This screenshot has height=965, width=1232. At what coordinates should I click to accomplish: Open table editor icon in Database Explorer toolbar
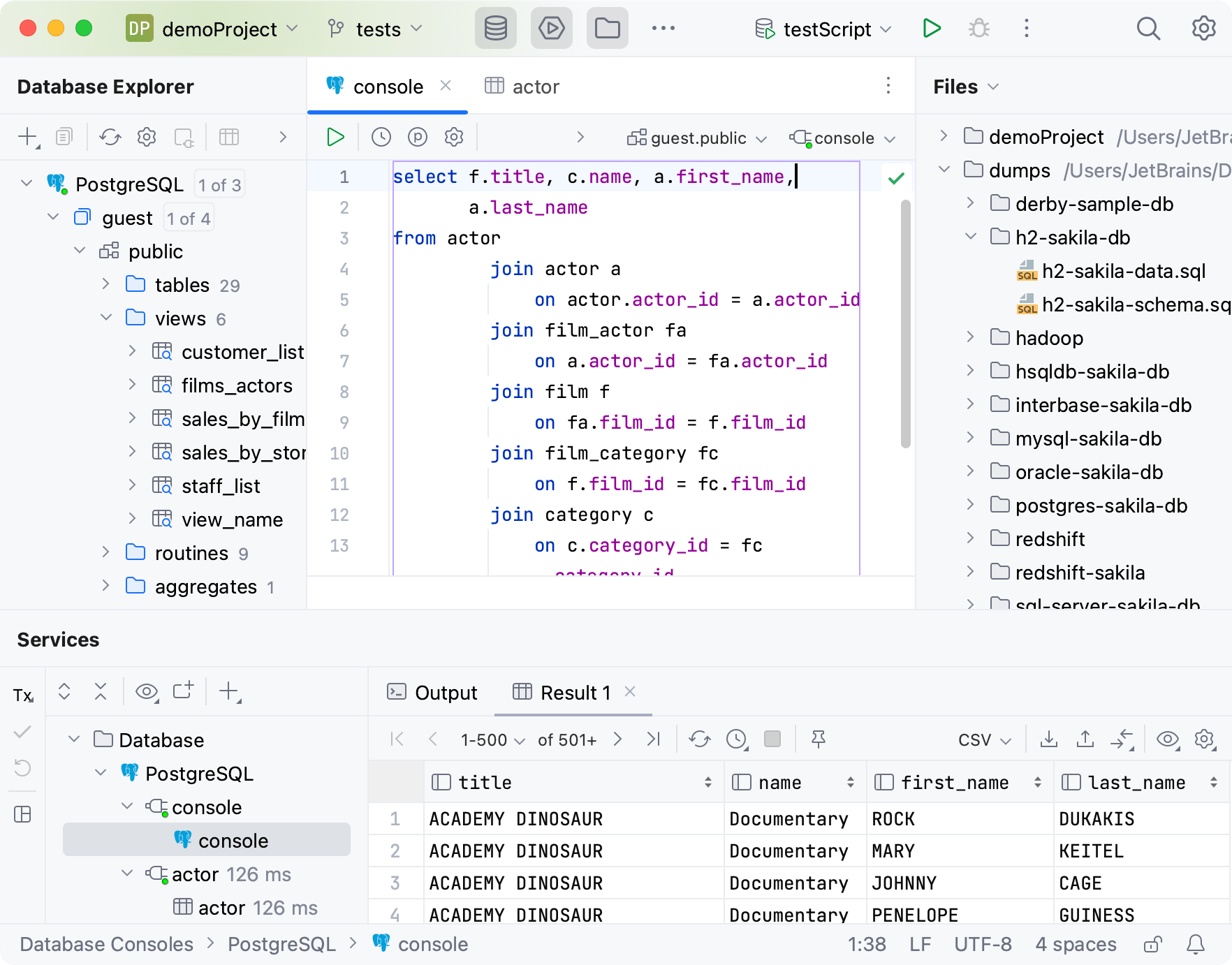[x=229, y=137]
